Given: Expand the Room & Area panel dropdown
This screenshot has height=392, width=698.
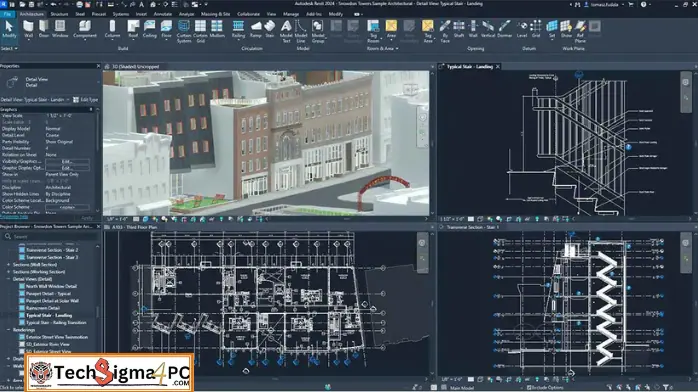Looking at the screenshot, I should [x=382, y=48].
